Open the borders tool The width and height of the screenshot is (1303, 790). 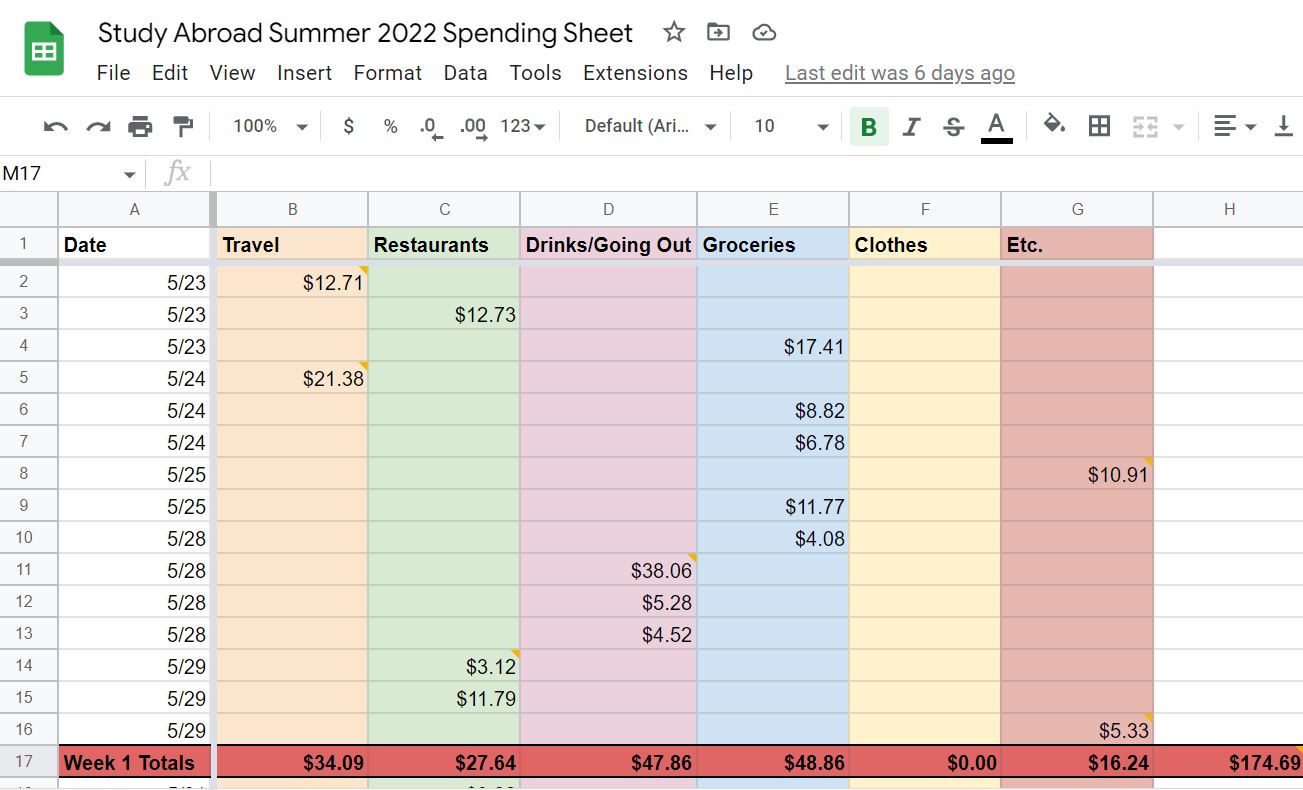click(x=1099, y=126)
